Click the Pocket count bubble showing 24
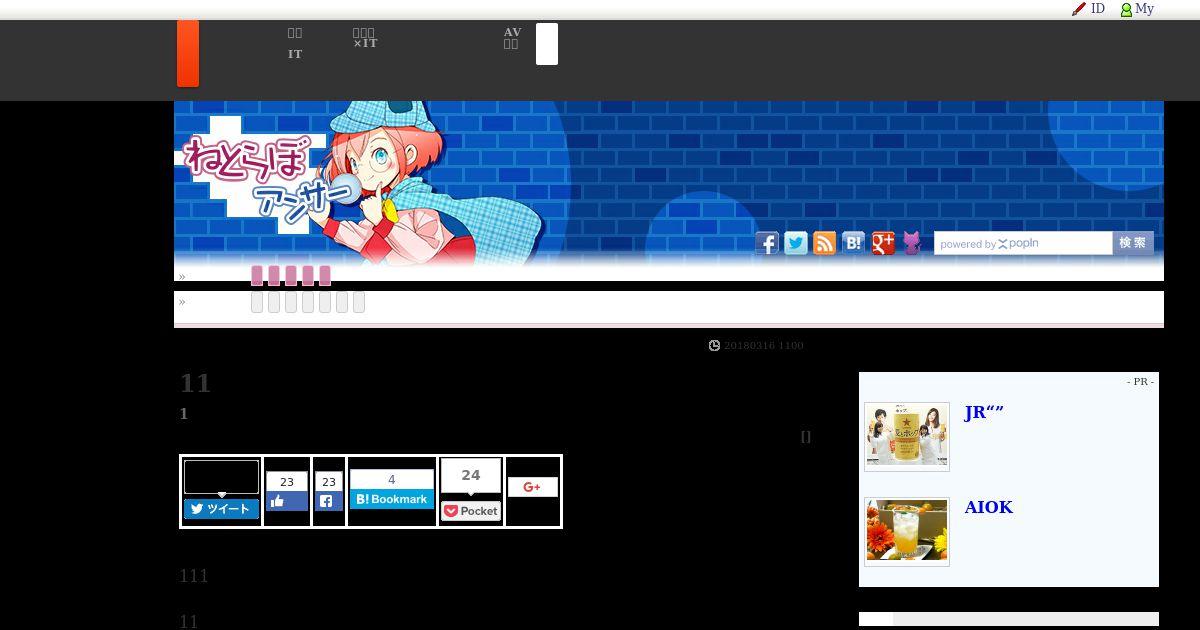Viewport: 1200px width, 630px height. pyautogui.click(x=471, y=476)
